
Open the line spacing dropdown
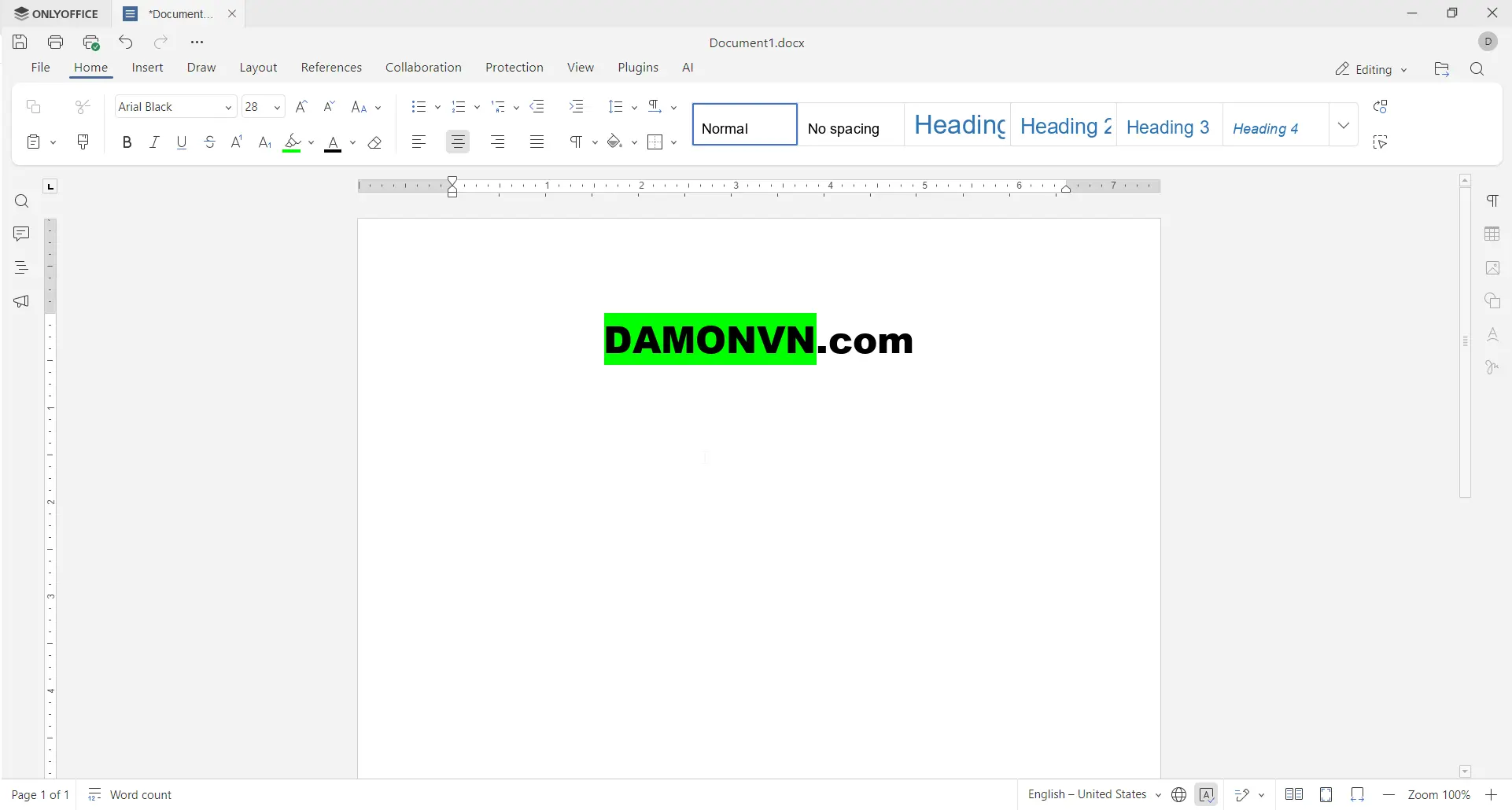point(622,107)
